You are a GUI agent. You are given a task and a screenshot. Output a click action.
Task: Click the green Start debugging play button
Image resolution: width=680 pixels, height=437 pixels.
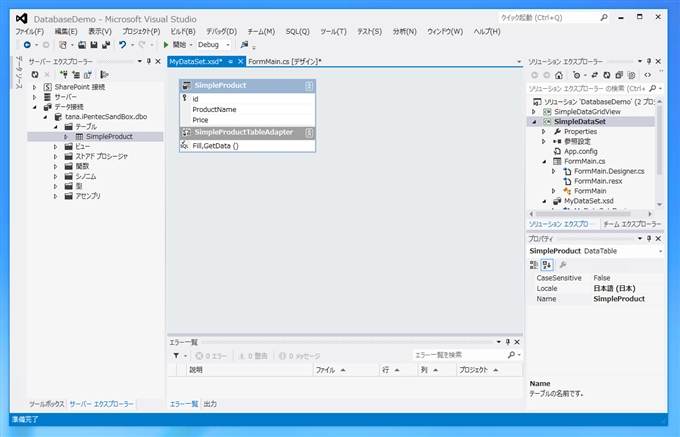coord(166,45)
